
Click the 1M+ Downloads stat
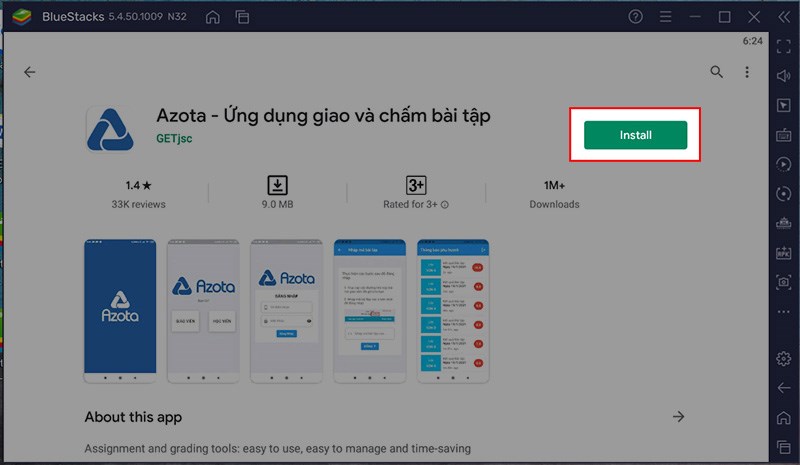554,194
